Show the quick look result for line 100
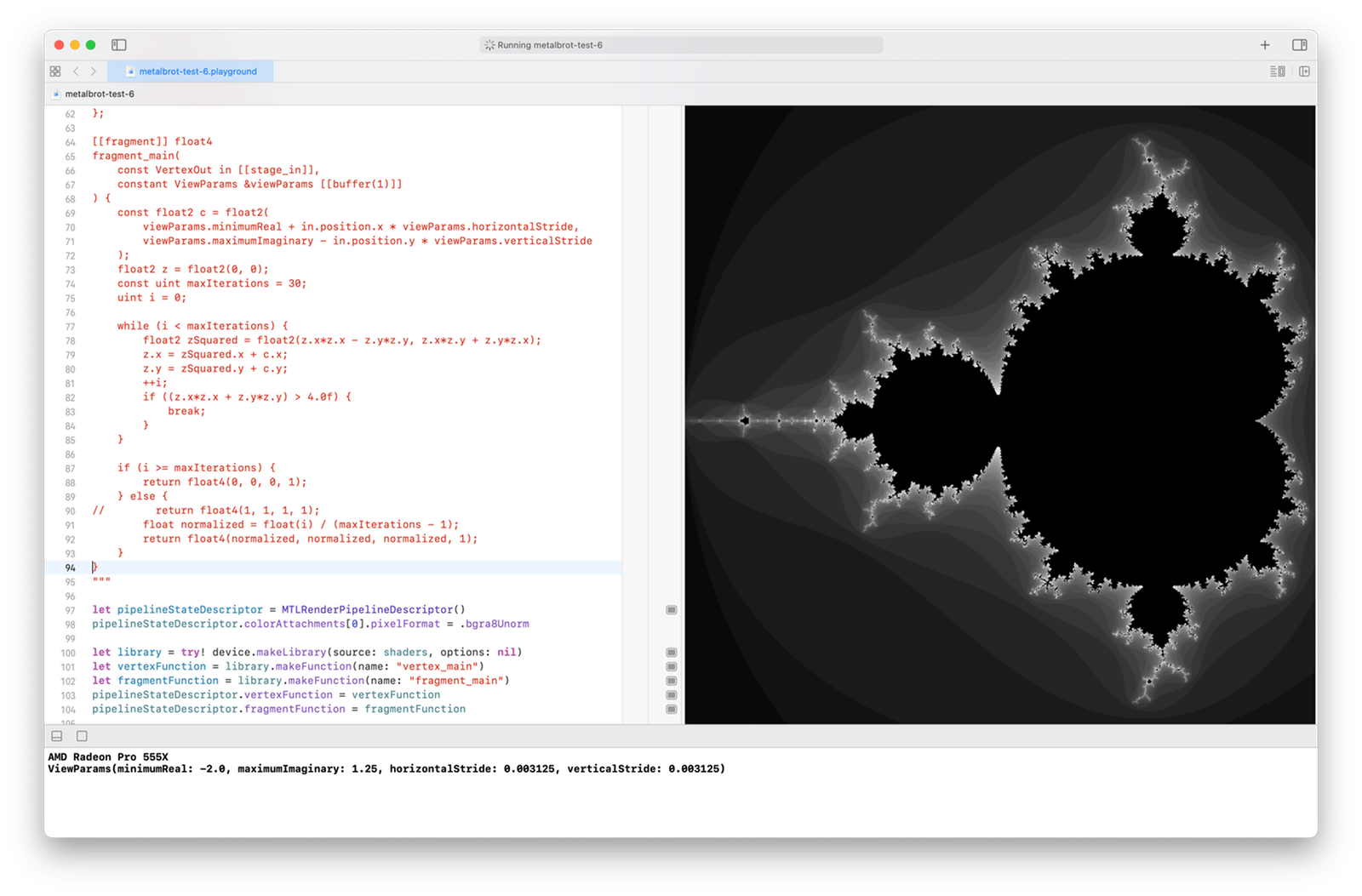Screen dimensions: 1362x896 (x=672, y=653)
